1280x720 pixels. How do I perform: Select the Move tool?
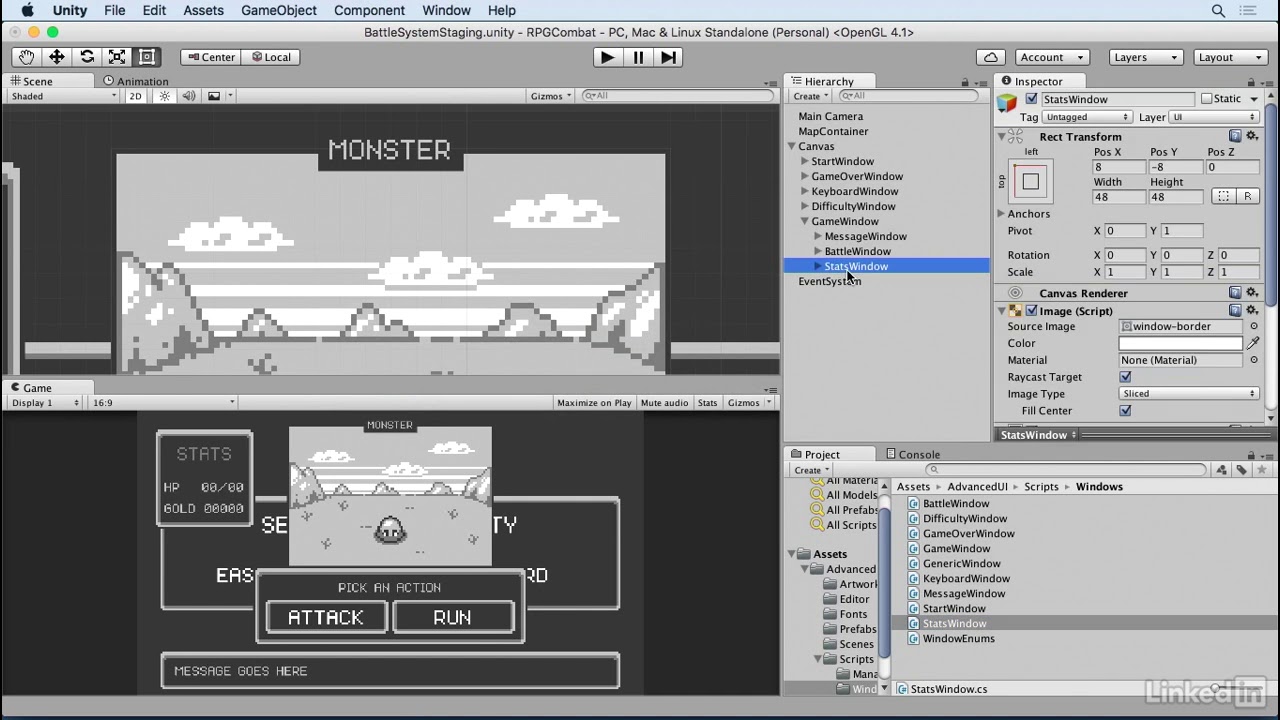coord(57,57)
